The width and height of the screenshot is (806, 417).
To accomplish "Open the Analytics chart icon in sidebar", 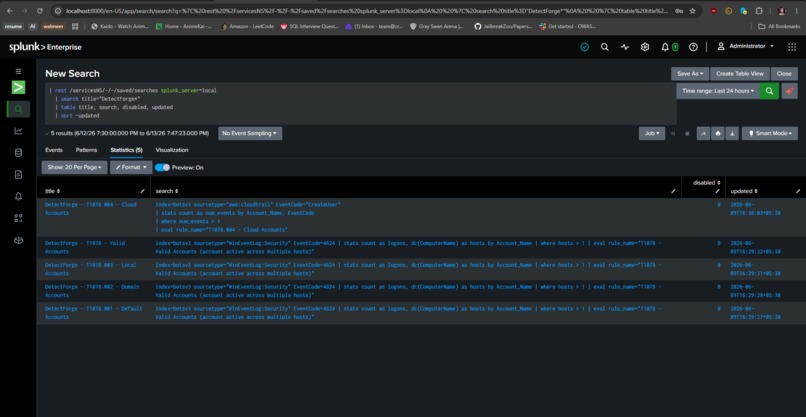I will point(18,131).
